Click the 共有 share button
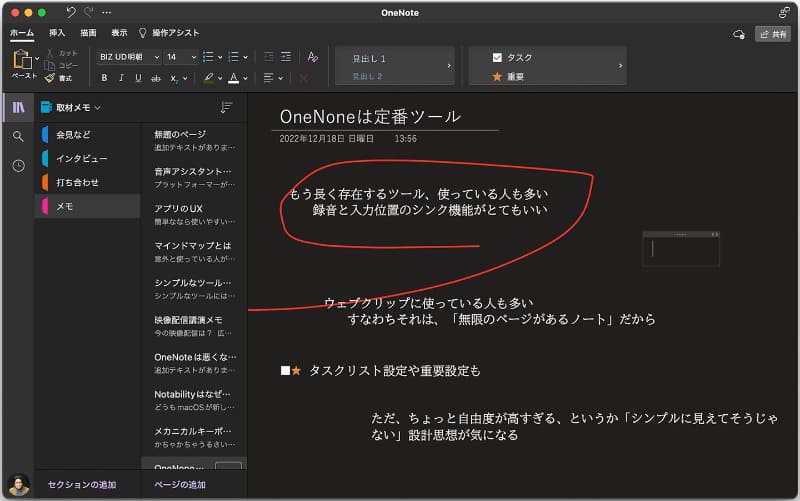800x501 pixels. click(x=773, y=34)
